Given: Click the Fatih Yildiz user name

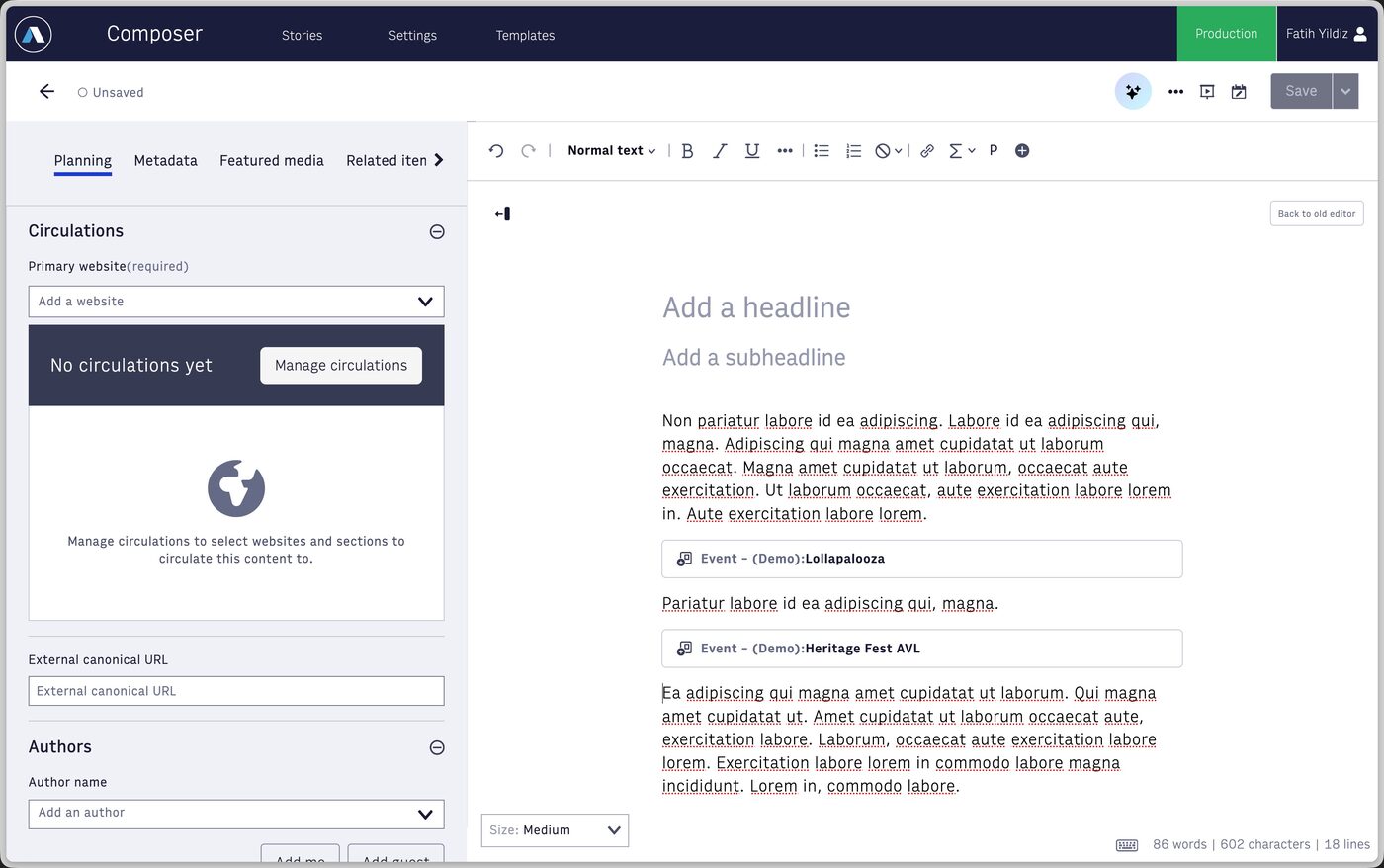Looking at the screenshot, I should (x=1317, y=34).
